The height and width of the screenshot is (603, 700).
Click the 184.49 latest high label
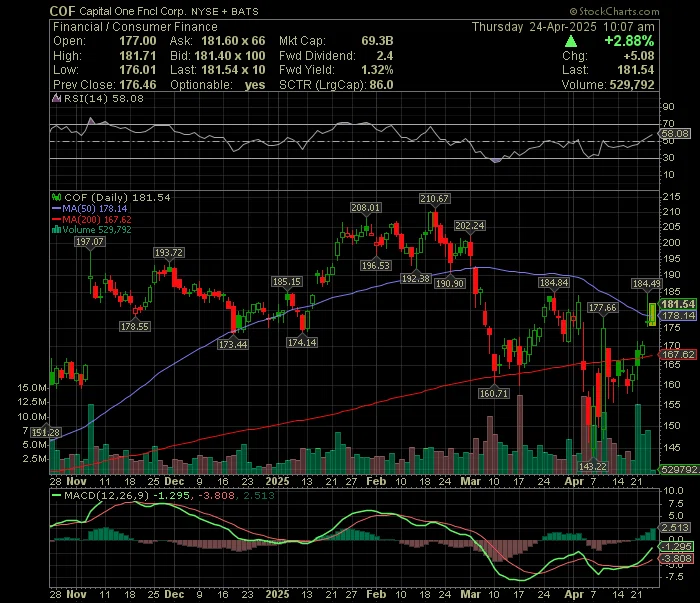pyautogui.click(x=646, y=283)
